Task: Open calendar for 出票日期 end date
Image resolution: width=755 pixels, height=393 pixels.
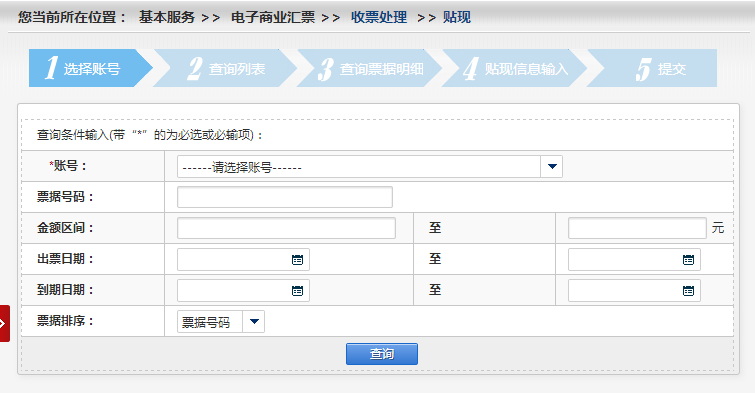Action: click(x=689, y=260)
